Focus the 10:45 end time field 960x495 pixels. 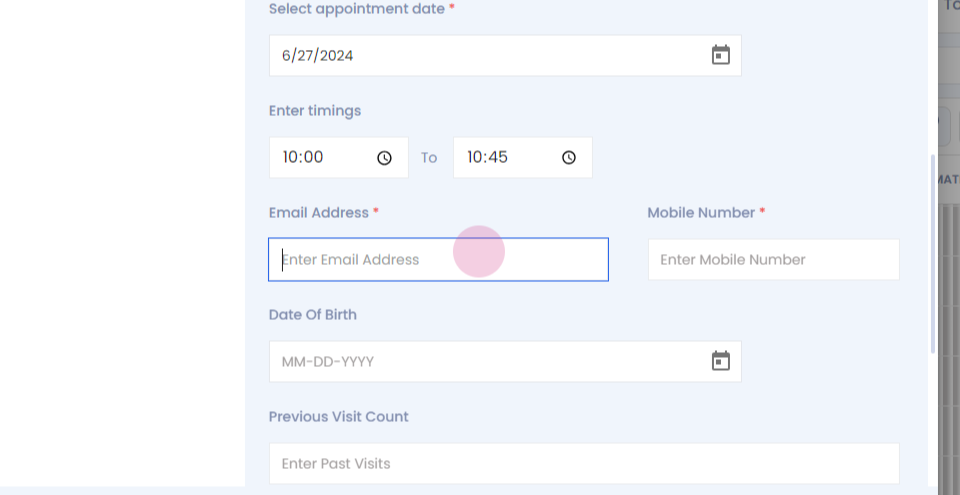click(523, 157)
